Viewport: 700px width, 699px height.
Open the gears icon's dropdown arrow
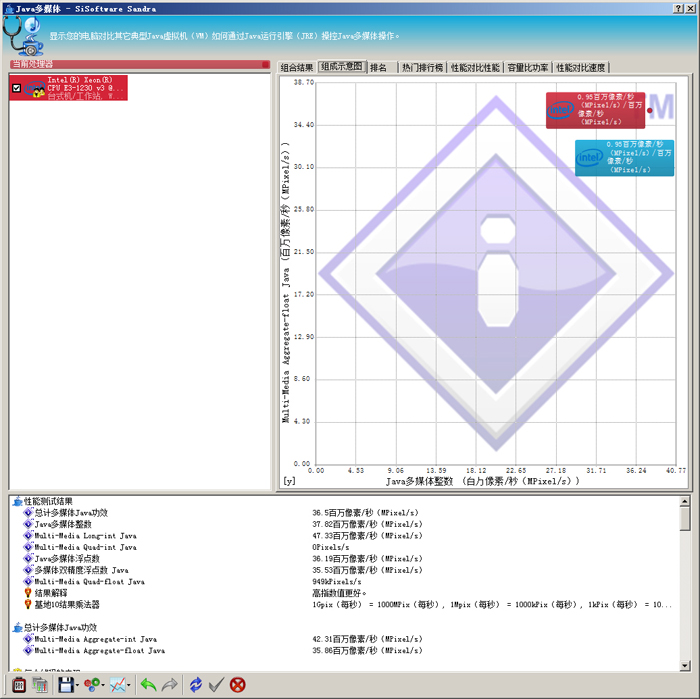103,685
